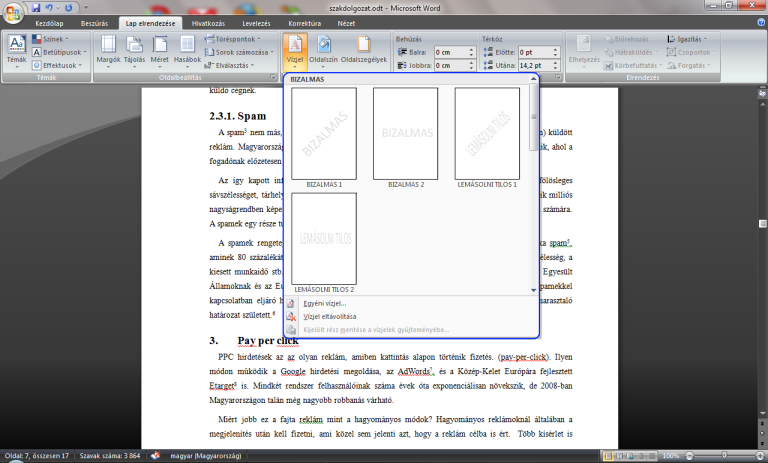Screen dimensions: 768x463
Task: Expand Sorok számozása line numbers dropdown
Action: 239,52
